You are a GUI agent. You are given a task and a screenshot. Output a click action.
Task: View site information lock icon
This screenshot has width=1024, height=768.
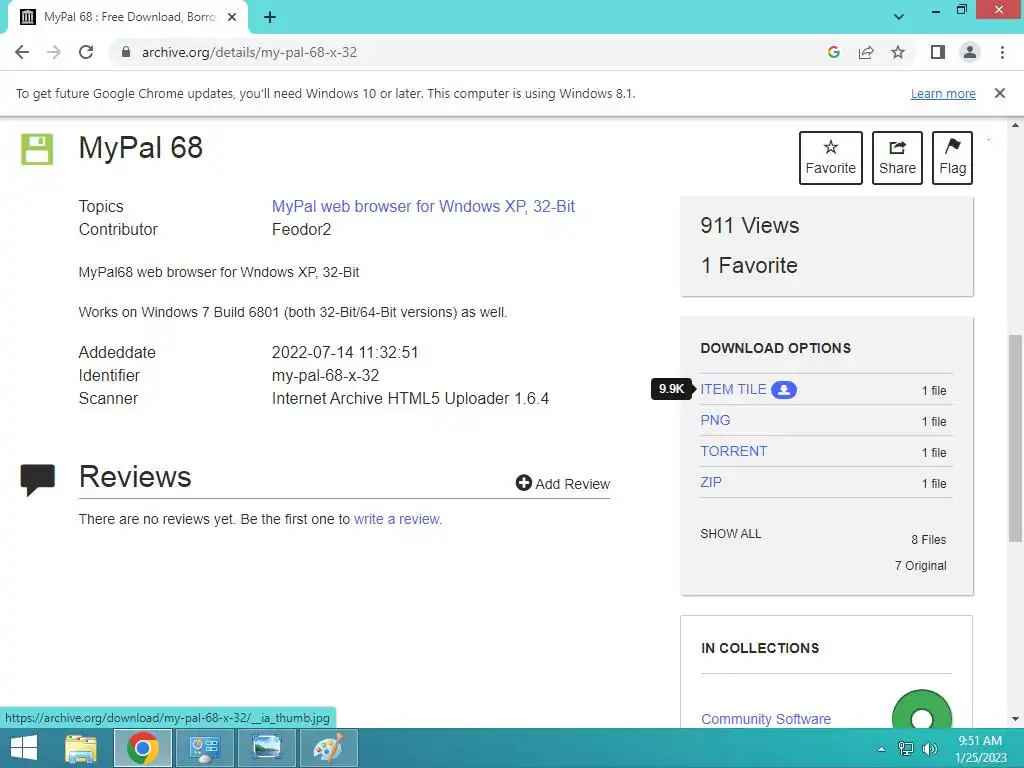click(126, 52)
